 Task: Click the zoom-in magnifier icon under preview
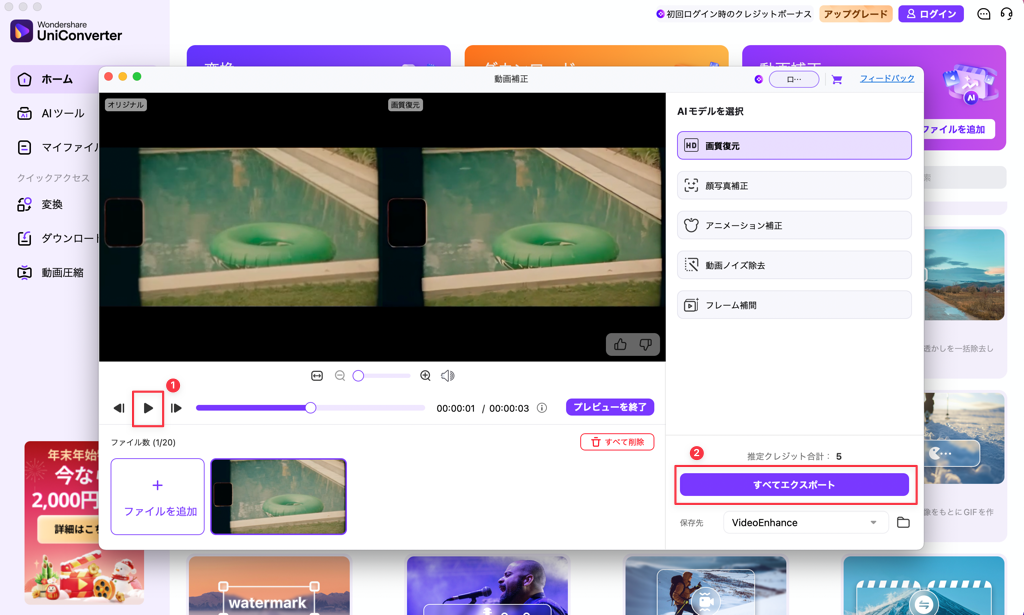(x=424, y=375)
